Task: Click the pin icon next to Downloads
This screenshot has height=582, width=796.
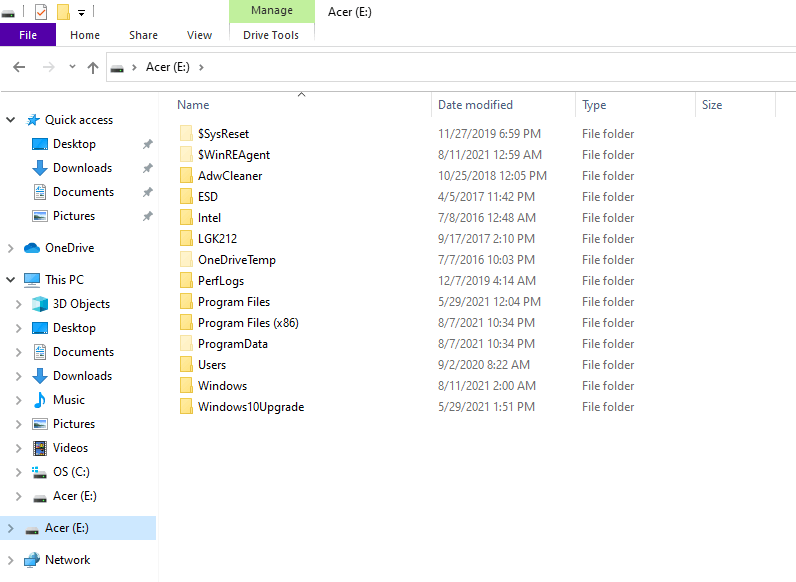Action: pos(147,168)
